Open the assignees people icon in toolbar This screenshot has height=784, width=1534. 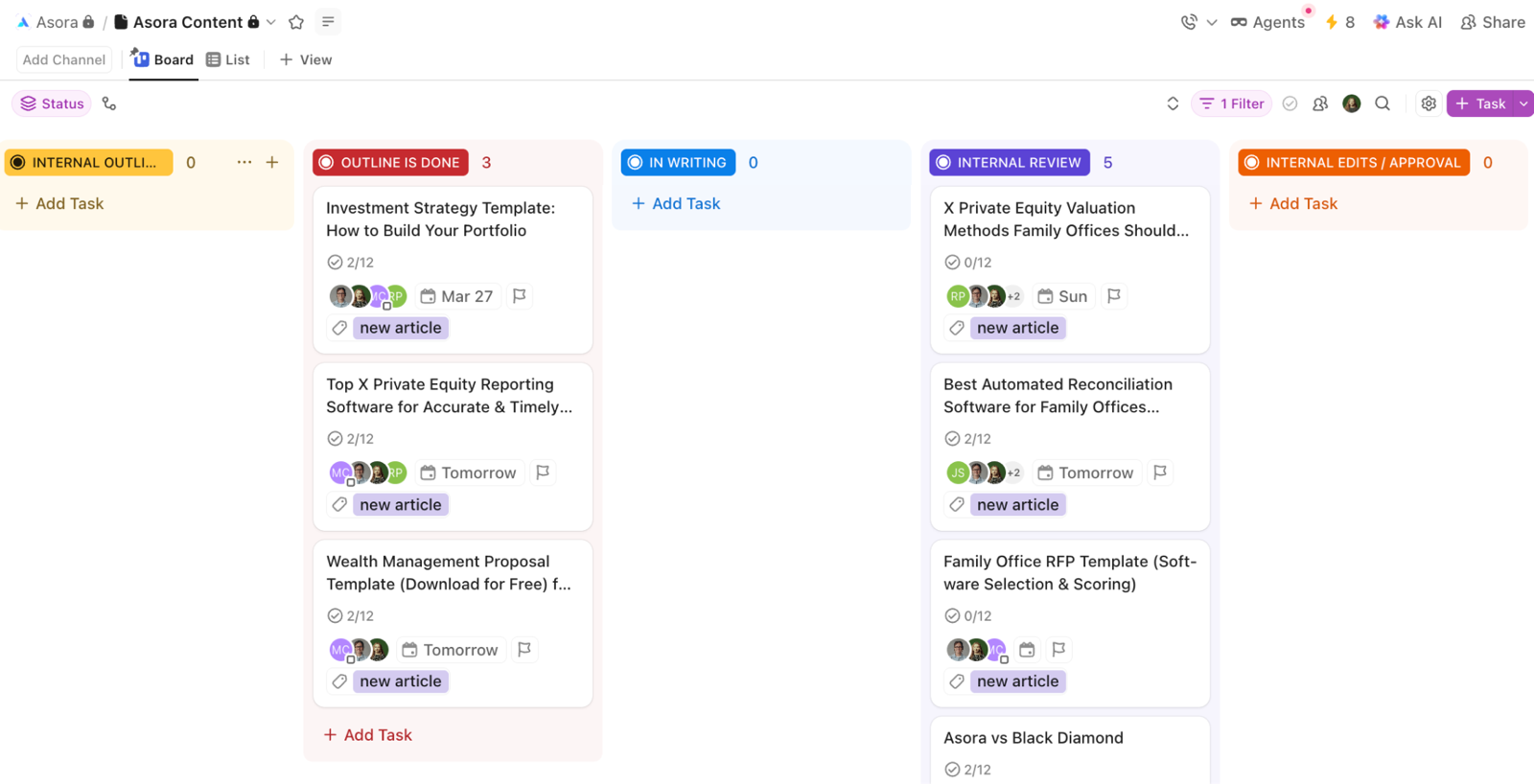point(1320,104)
